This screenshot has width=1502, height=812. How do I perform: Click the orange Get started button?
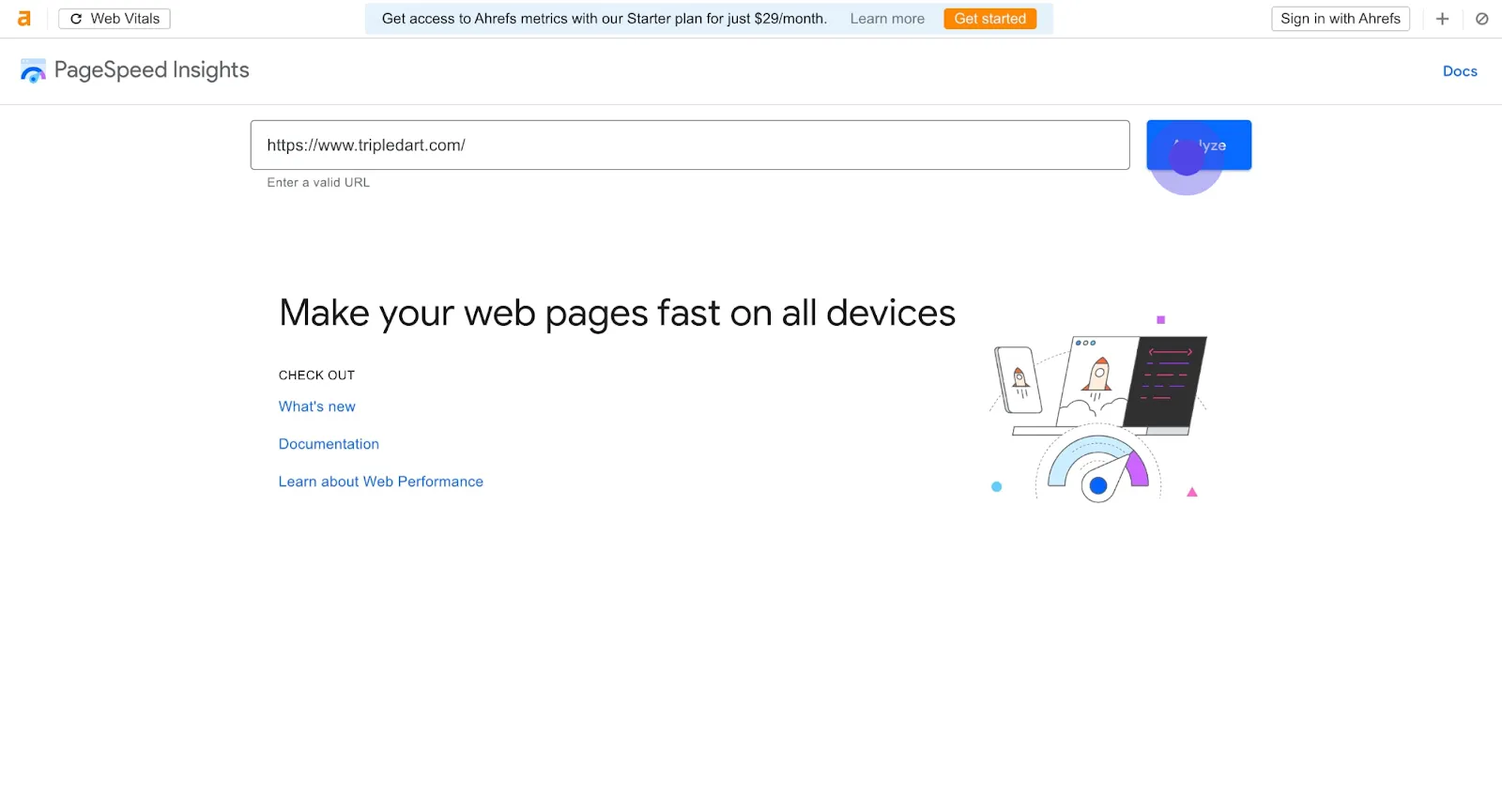click(990, 19)
